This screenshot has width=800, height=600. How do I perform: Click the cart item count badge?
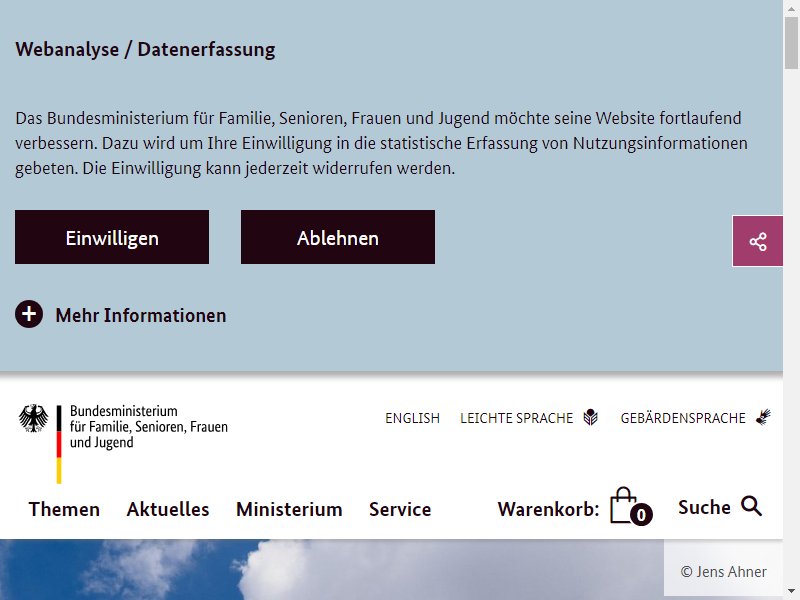(x=641, y=514)
